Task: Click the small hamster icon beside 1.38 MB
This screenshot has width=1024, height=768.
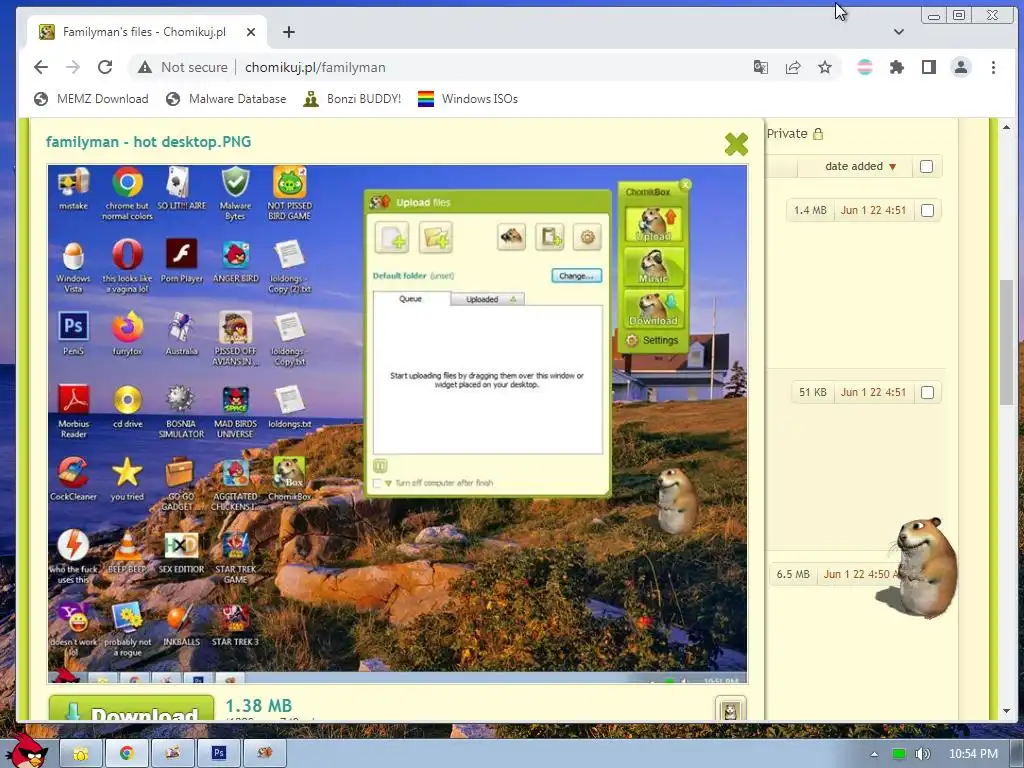Action: (x=730, y=709)
